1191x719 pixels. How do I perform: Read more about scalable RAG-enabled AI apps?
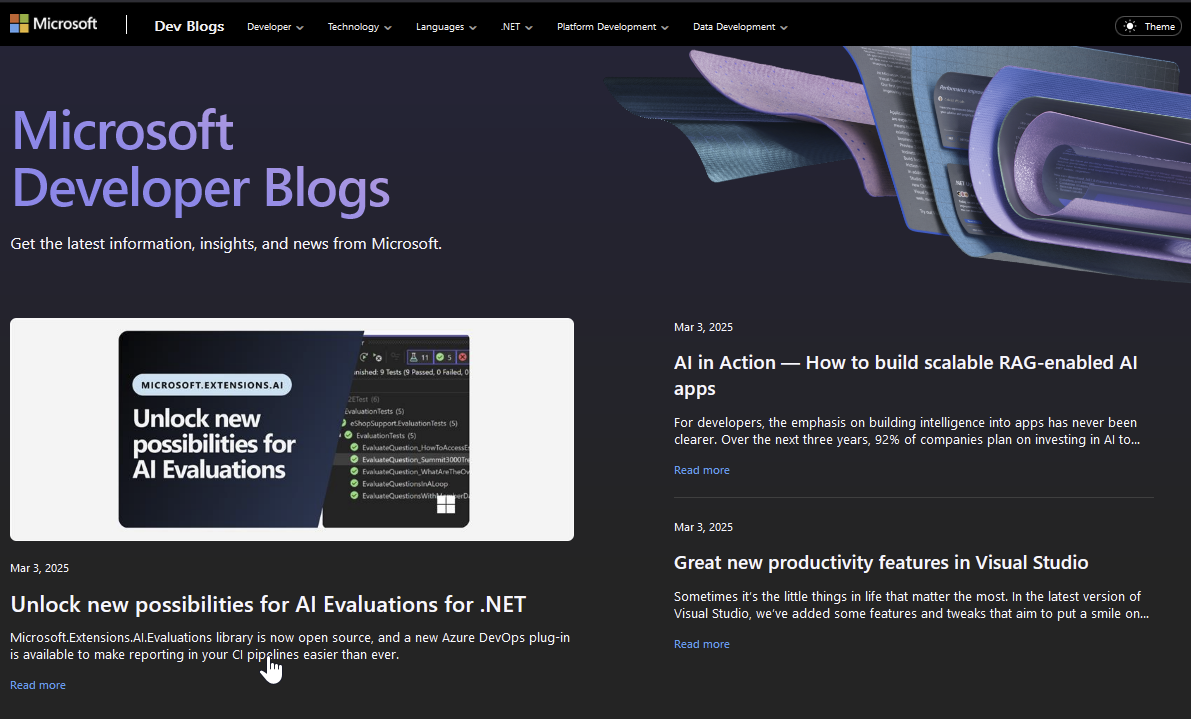coord(702,470)
